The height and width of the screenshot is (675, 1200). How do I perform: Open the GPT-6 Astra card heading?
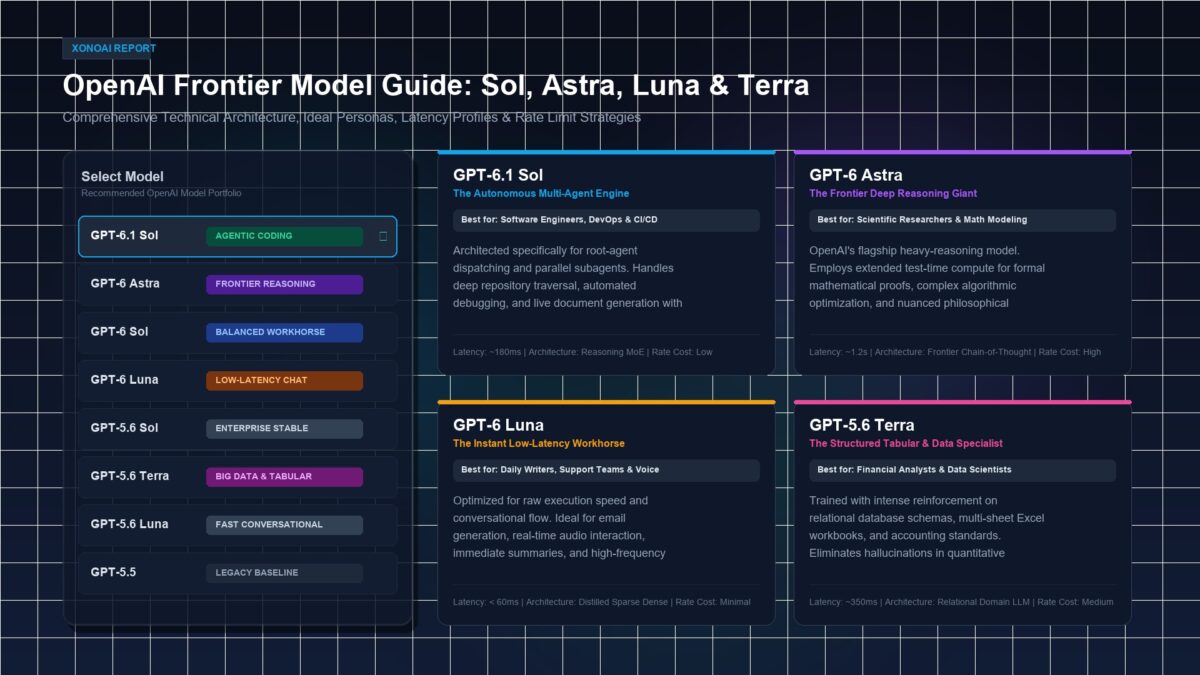coord(856,175)
